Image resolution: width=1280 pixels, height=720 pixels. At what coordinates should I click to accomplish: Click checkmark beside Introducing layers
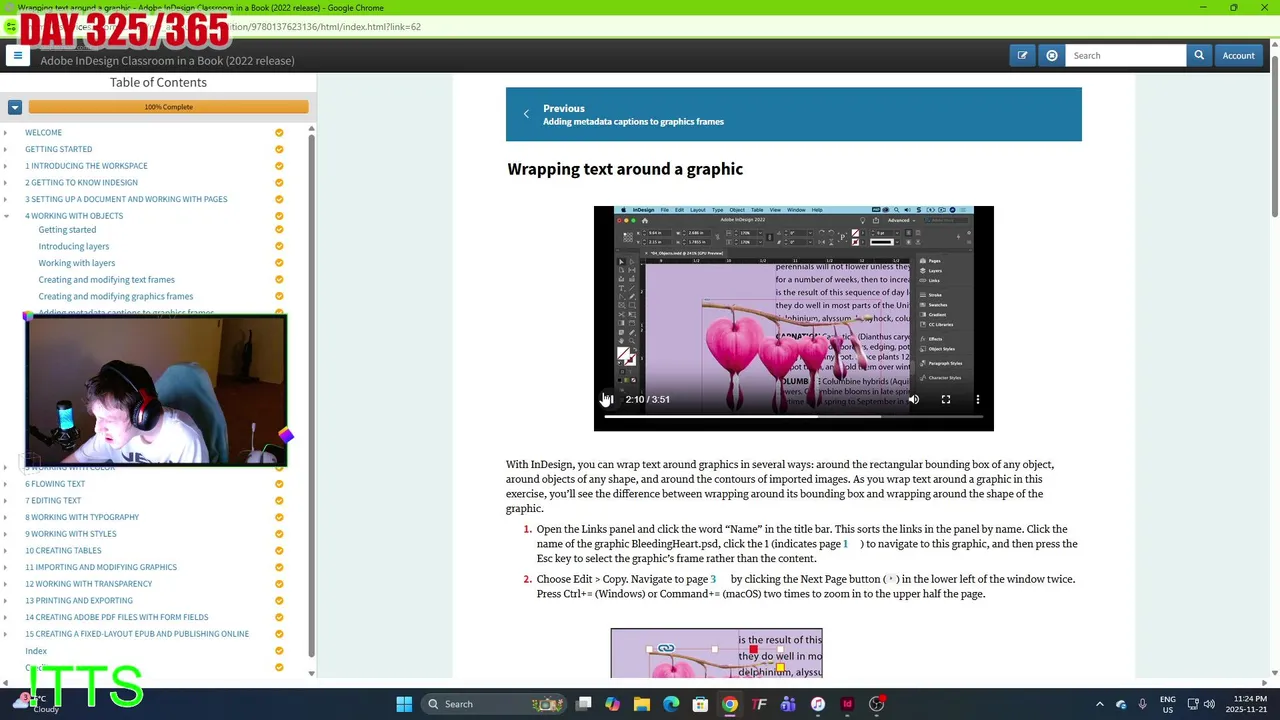(279, 246)
